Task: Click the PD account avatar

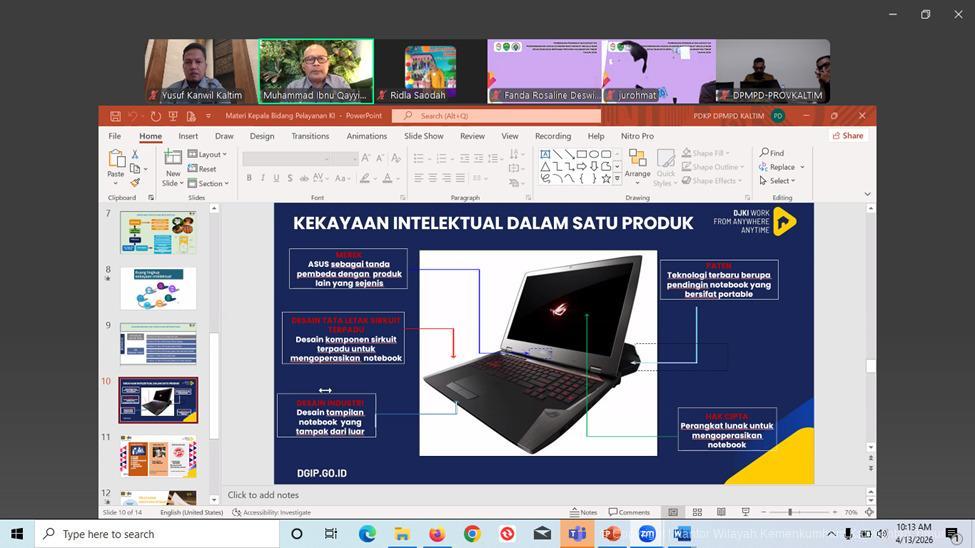Action: click(x=778, y=116)
